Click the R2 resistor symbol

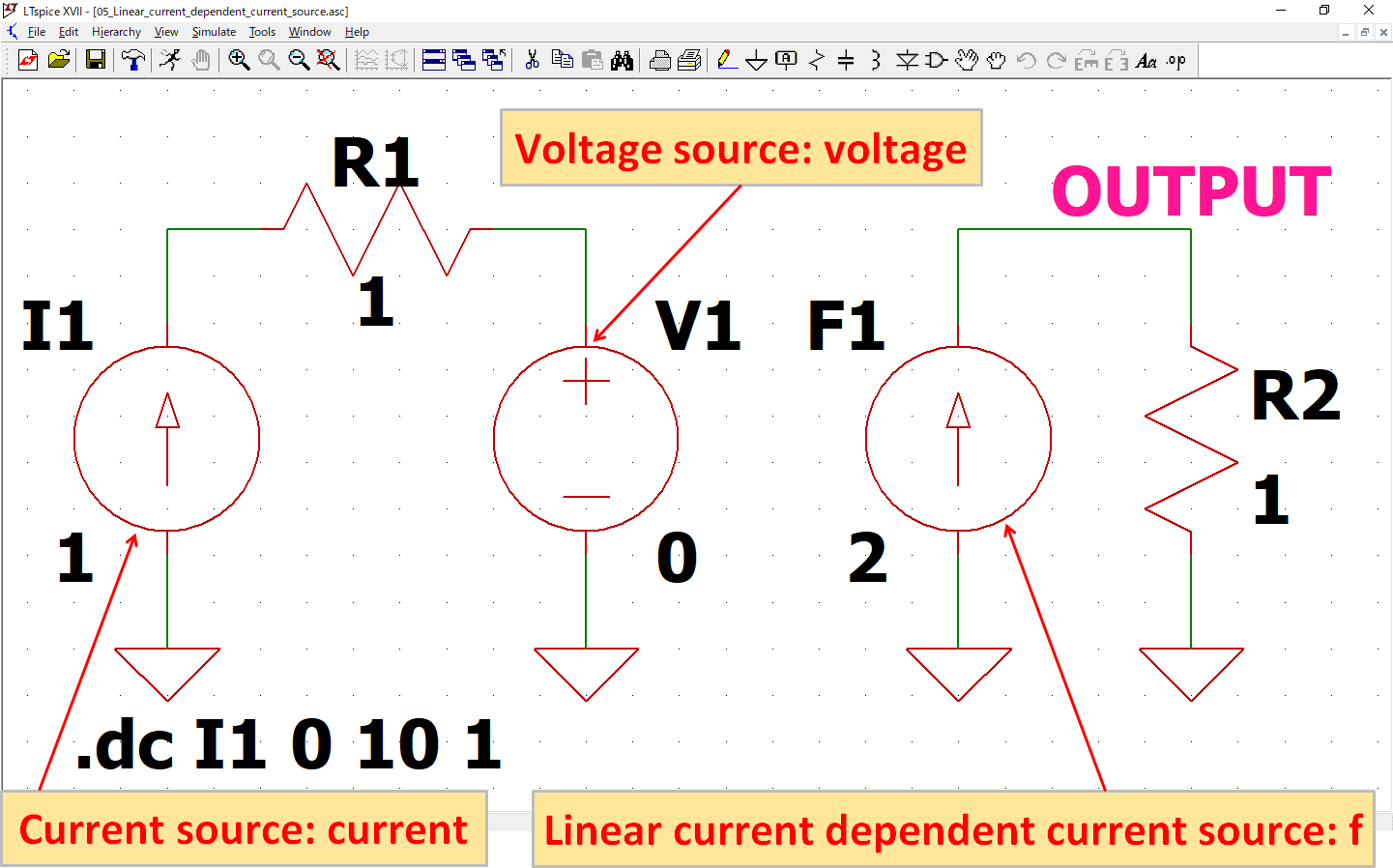coord(1191,439)
